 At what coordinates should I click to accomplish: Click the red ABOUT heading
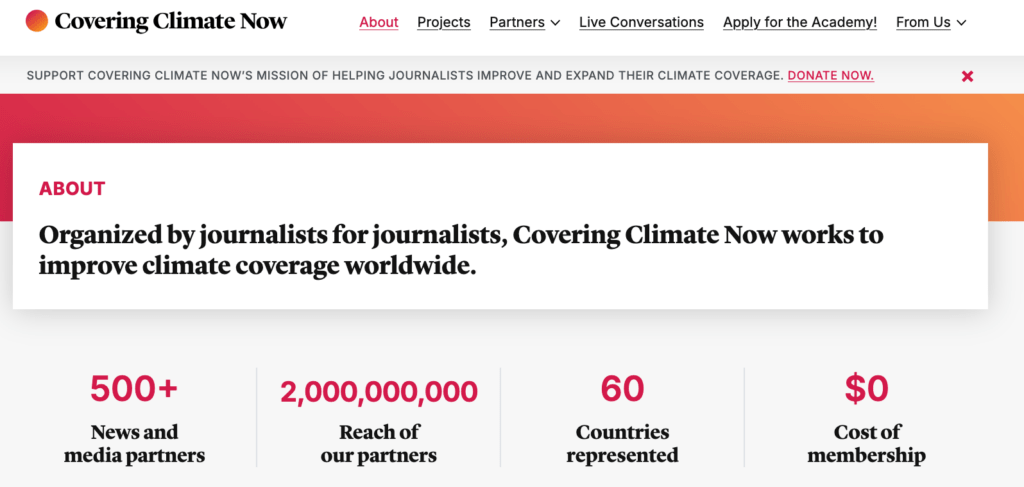[72, 189]
